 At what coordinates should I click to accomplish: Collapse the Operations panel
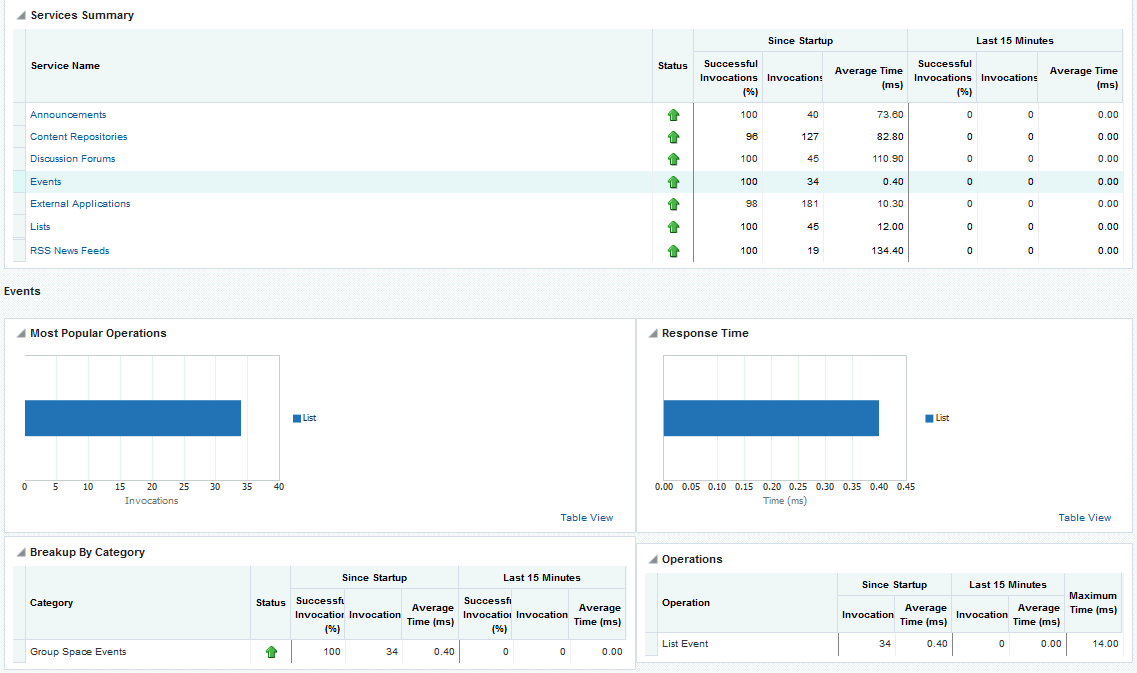pos(652,560)
